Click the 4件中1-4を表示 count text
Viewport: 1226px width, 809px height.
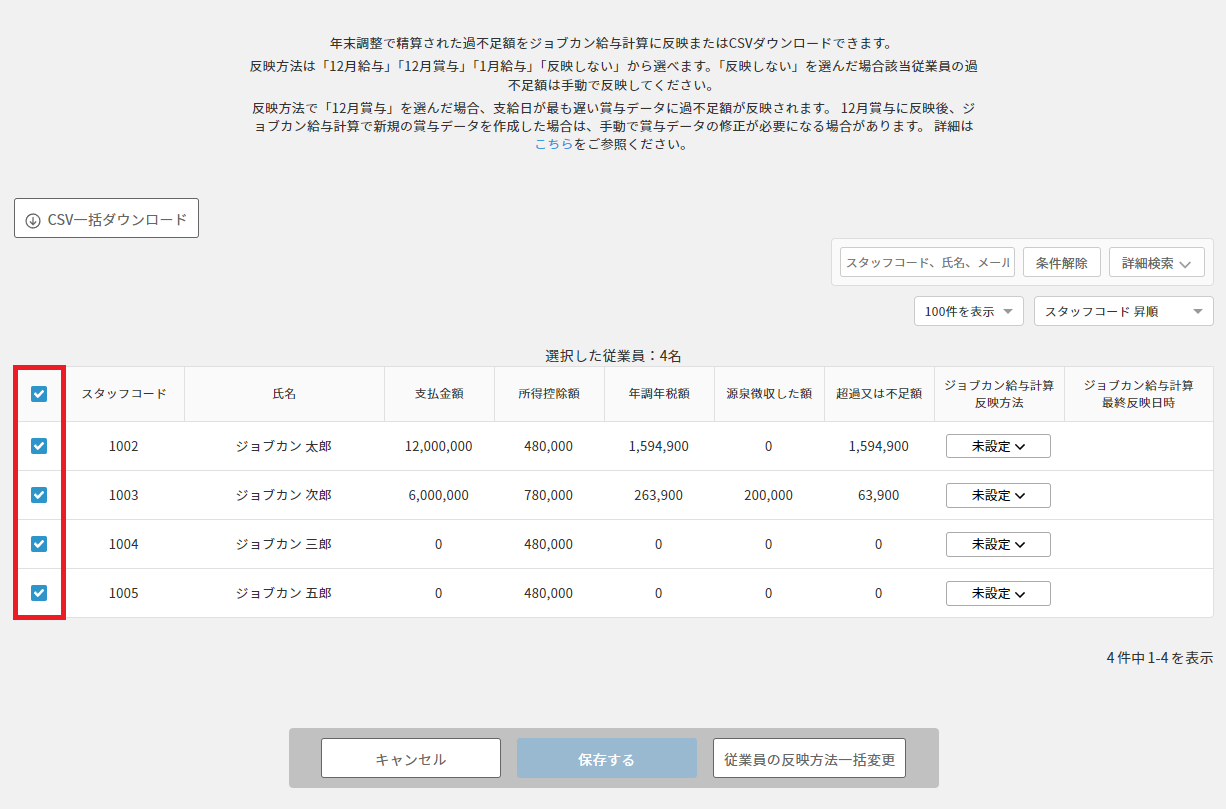pyautogui.click(x=1160, y=657)
